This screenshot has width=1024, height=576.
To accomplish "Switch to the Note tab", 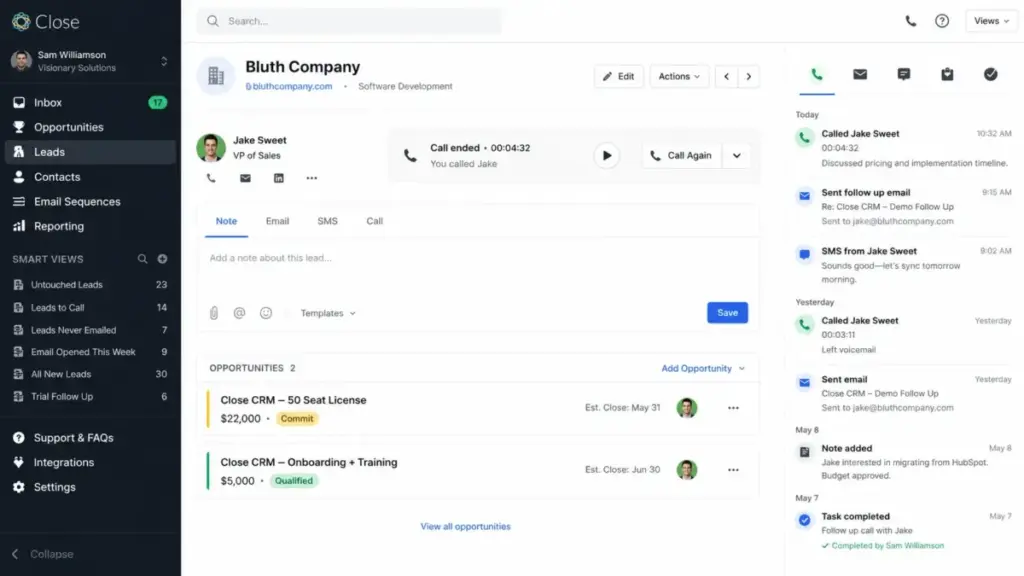I will [x=226, y=221].
